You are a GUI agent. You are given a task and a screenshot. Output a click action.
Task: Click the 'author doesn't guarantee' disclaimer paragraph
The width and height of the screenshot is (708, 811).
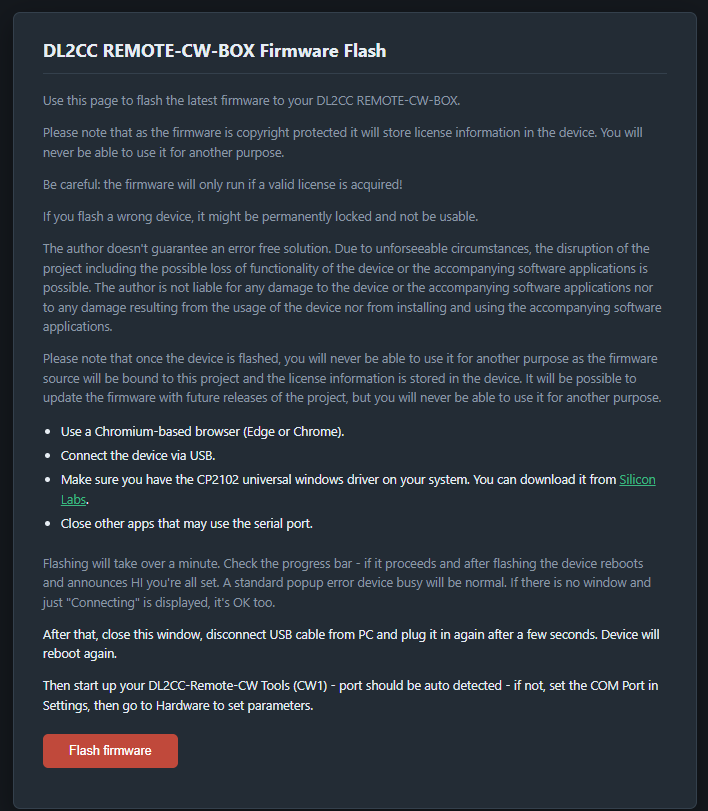pos(352,288)
